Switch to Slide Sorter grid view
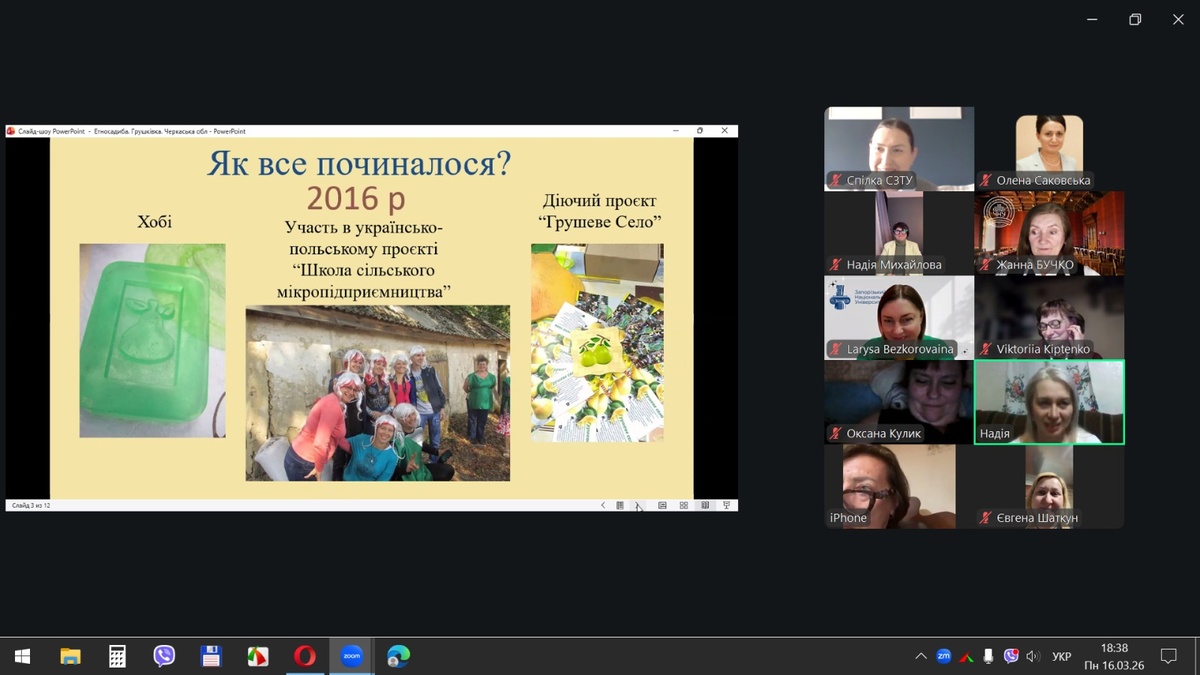Screen dimensions: 1200x675 coord(684,506)
